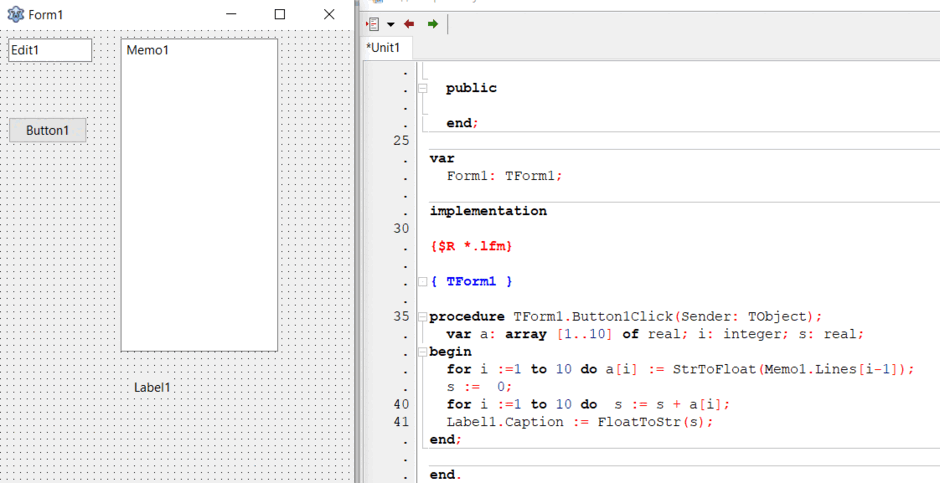Click the 'implementation' keyword in the code

488,211
